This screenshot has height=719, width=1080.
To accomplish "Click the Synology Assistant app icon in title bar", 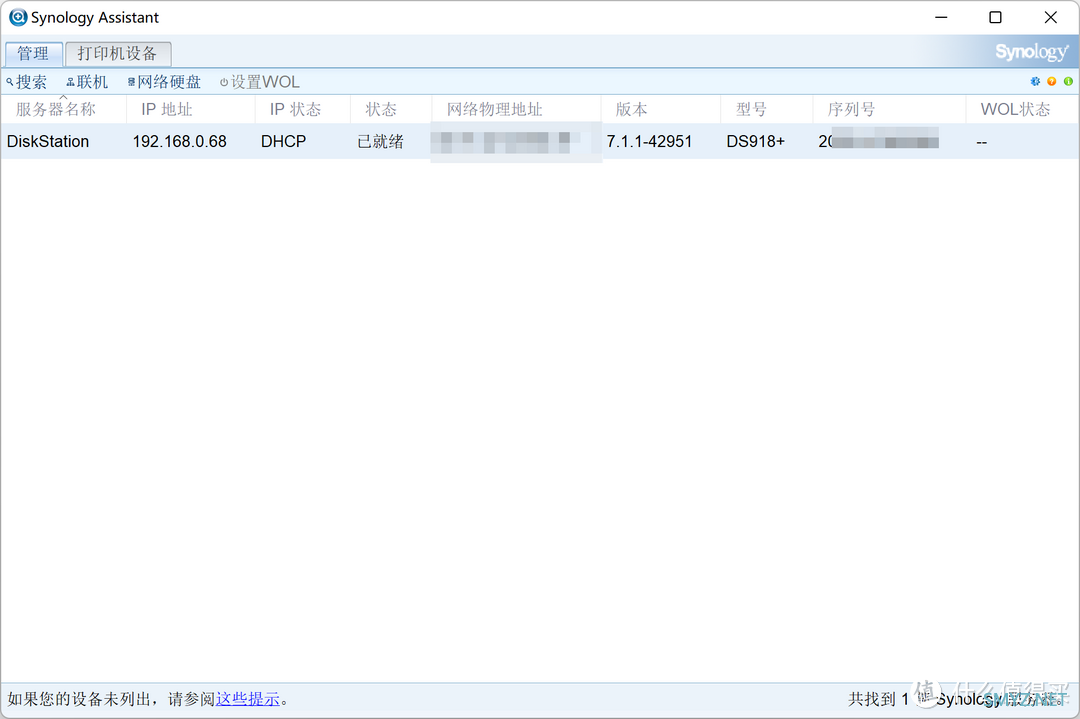I will tap(17, 17).
